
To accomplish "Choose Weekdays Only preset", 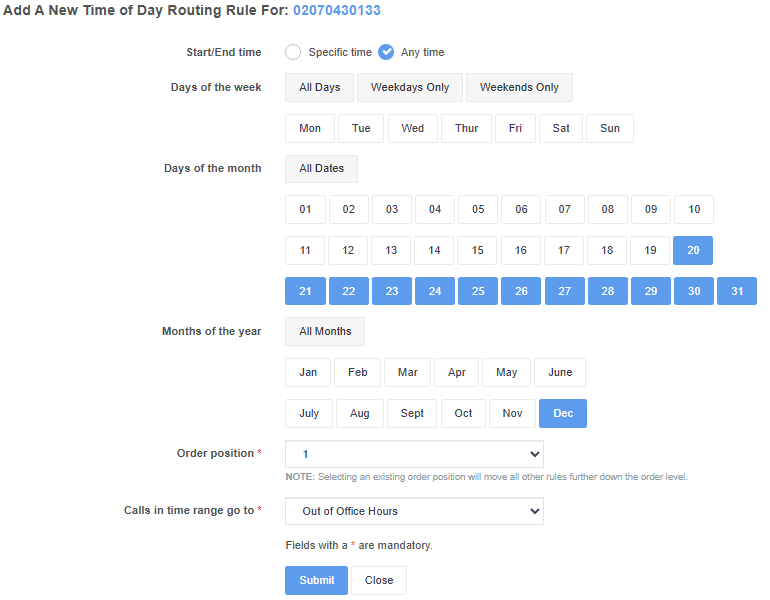I will coord(410,87).
